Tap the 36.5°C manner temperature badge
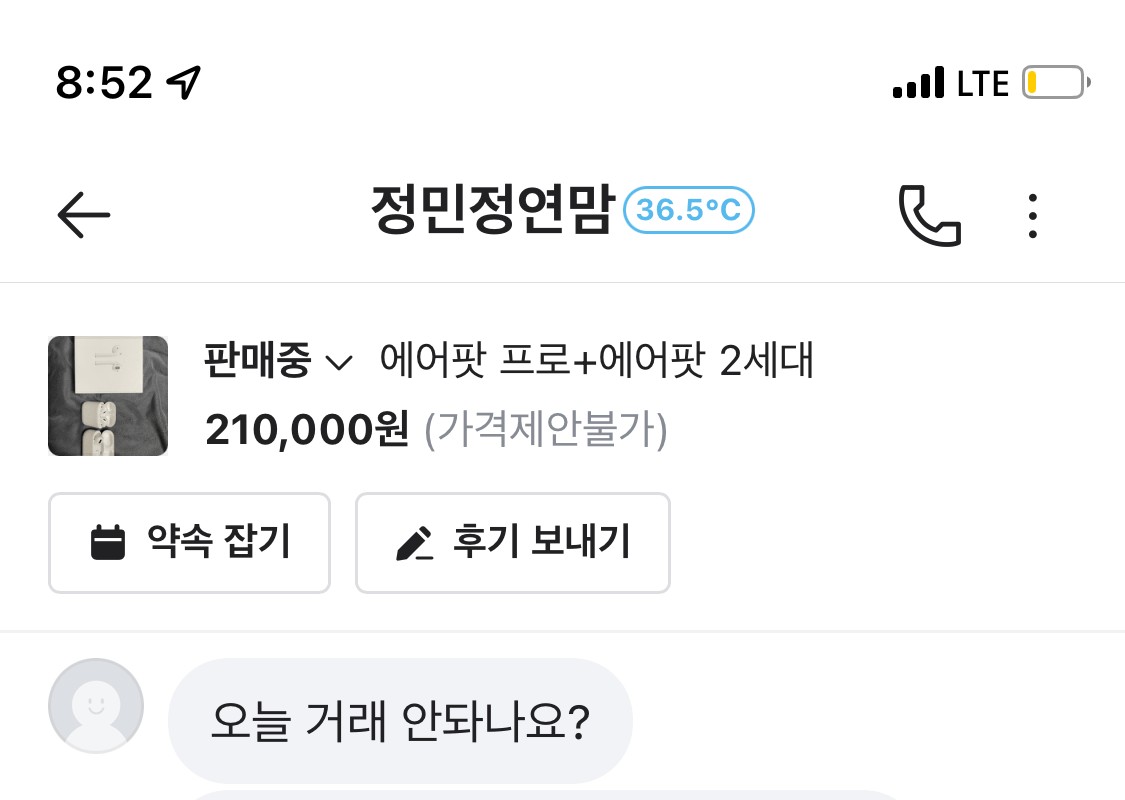 (x=689, y=211)
